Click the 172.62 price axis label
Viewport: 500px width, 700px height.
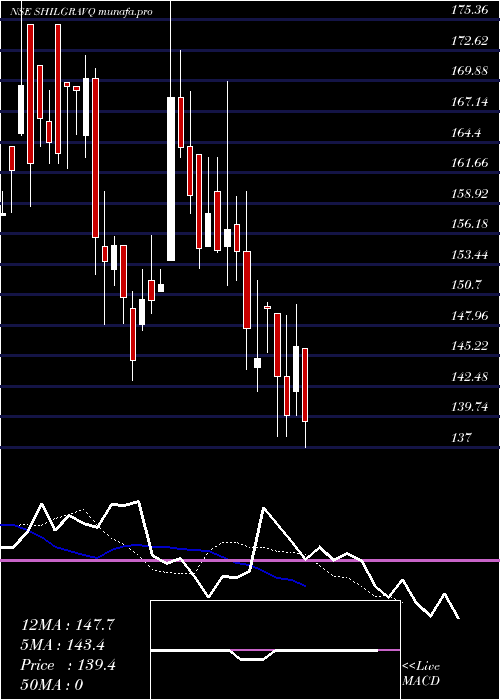pyautogui.click(x=469, y=41)
